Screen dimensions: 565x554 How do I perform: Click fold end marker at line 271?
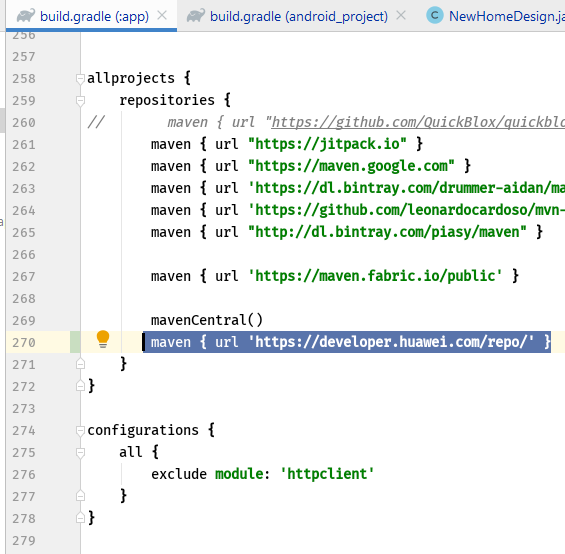[80, 364]
